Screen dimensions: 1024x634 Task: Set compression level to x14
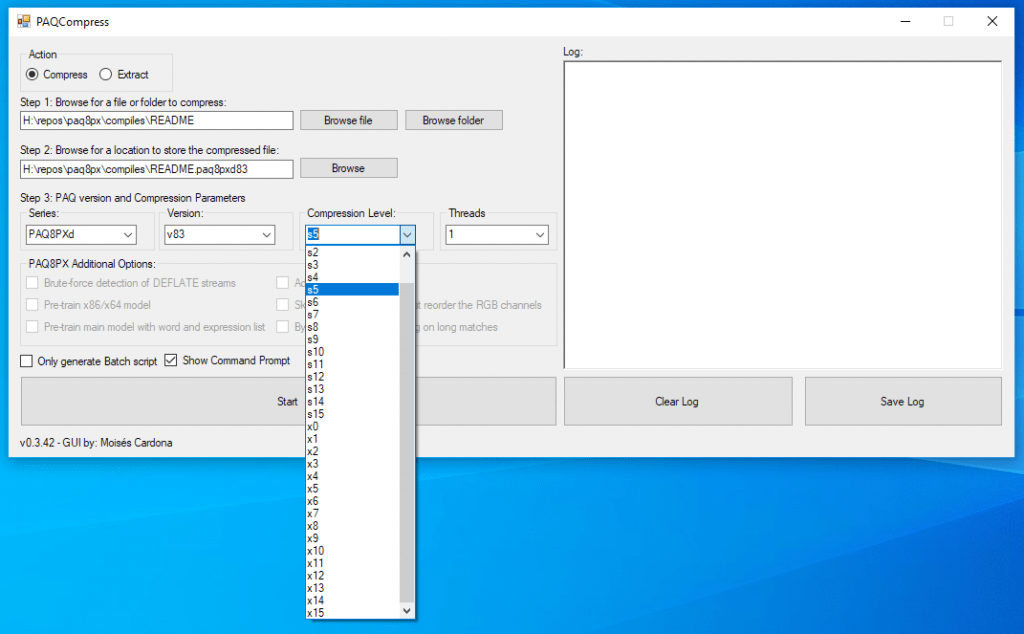click(x=353, y=600)
